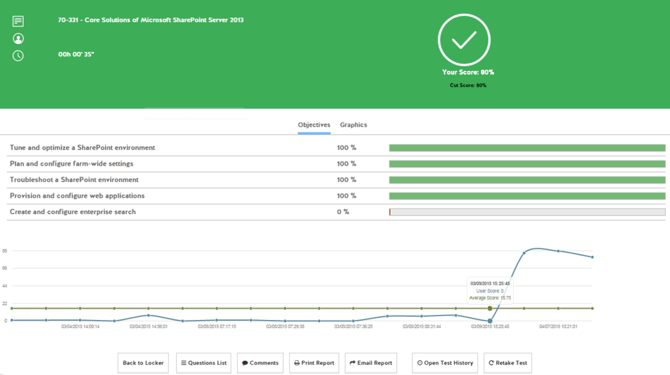Image resolution: width=670 pixels, height=375 pixels.
Task: Select Create and configure enterprise search objective
Action: point(73,212)
